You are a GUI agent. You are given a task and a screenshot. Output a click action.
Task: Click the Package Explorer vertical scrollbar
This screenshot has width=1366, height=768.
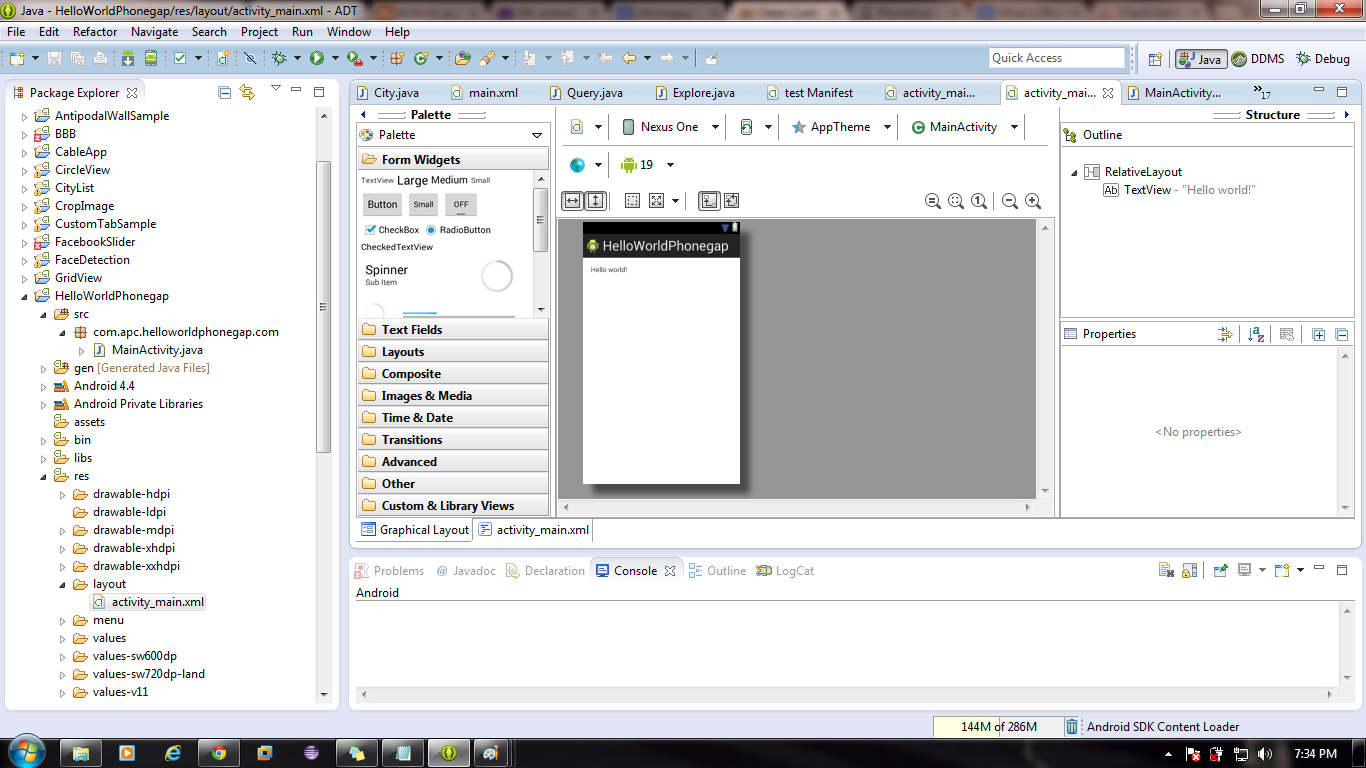(323, 305)
